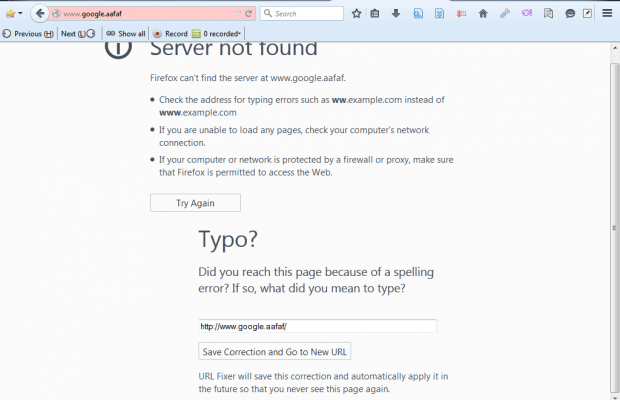The width and height of the screenshot is (620, 400).
Task: Click the blue page icon with down arrow
Action: (439, 13)
